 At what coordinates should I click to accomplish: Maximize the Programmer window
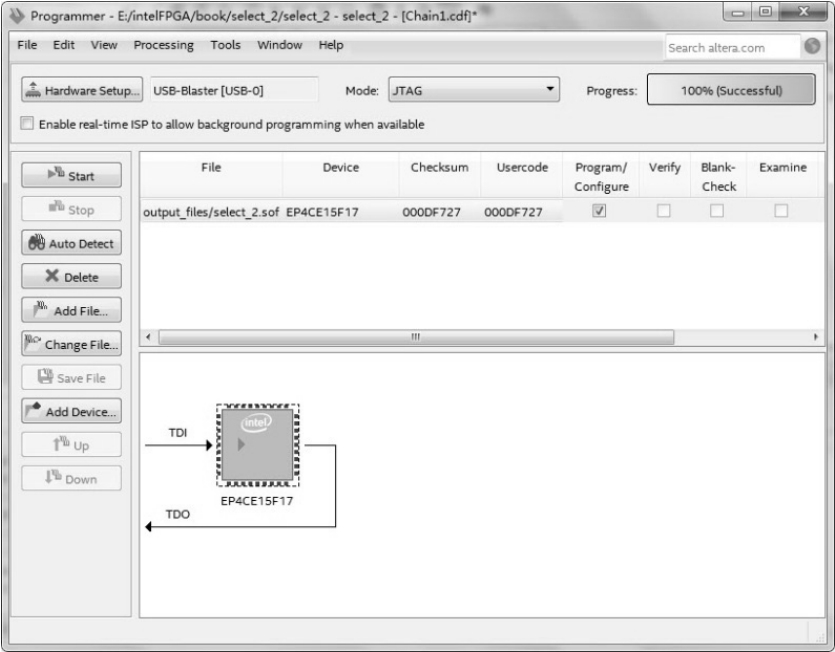pyautogui.click(x=765, y=12)
